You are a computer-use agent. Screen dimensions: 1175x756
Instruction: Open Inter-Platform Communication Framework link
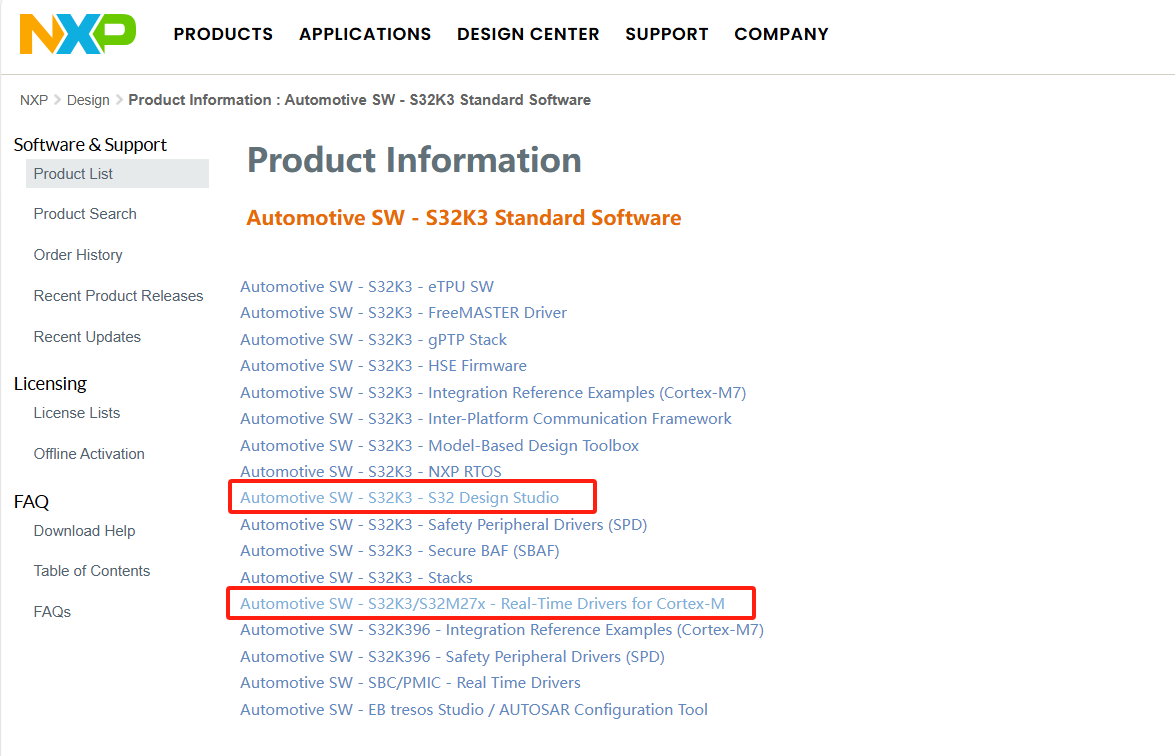[x=486, y=419]
